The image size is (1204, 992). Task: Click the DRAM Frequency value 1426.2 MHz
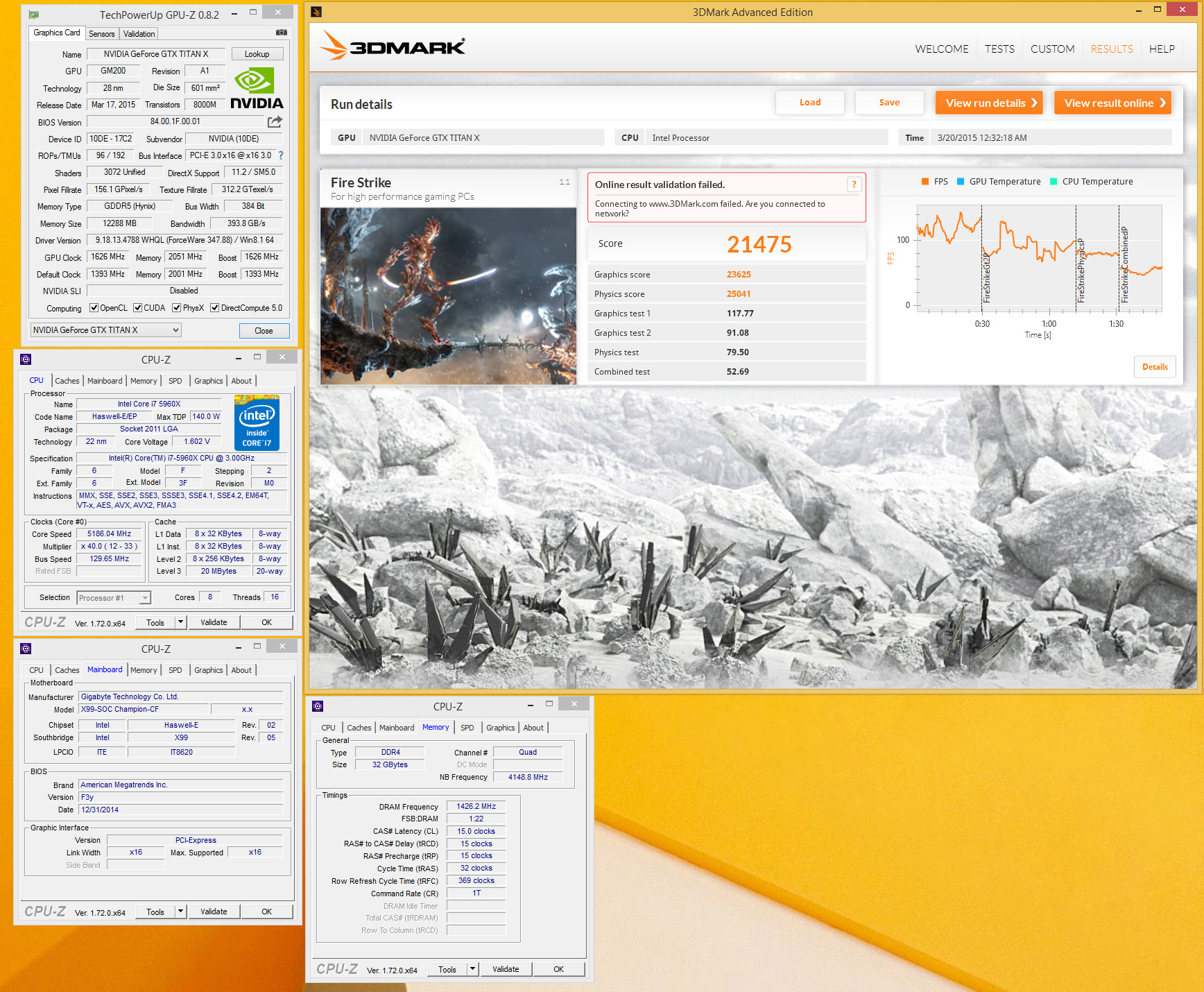coord(476,806)
